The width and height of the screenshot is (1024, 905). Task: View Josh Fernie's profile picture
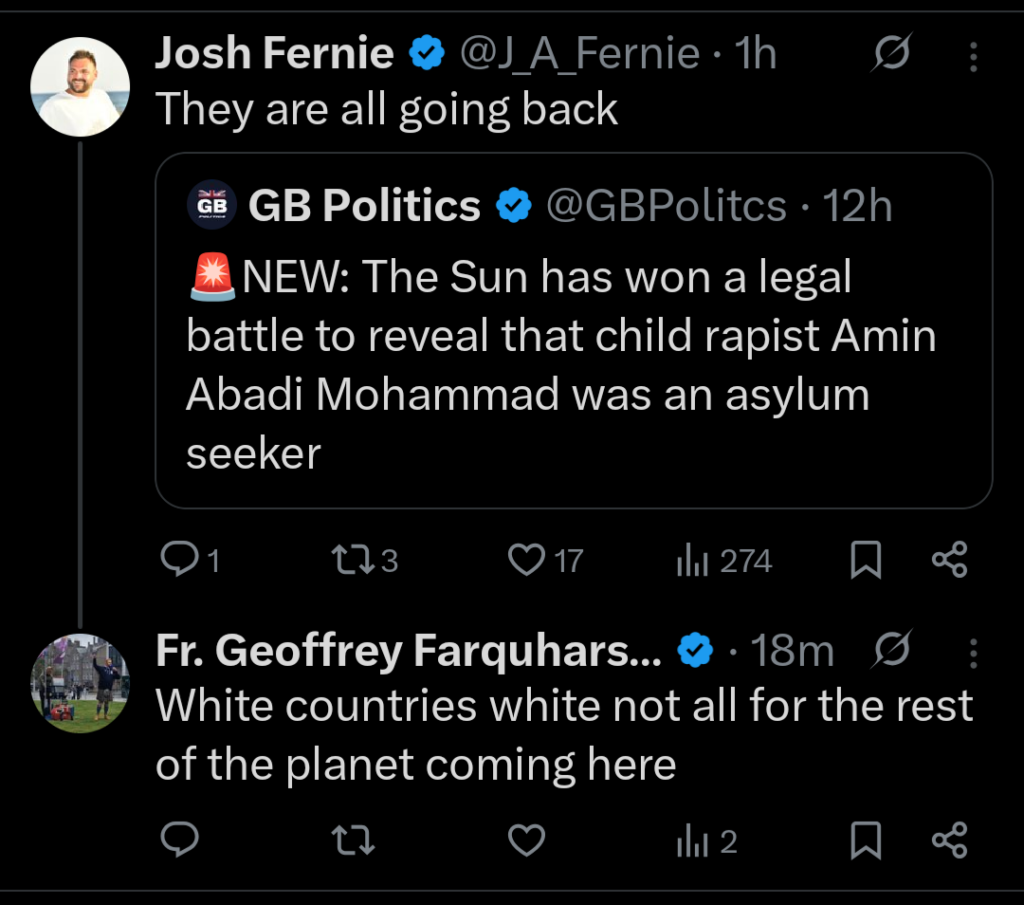[81, 87]
